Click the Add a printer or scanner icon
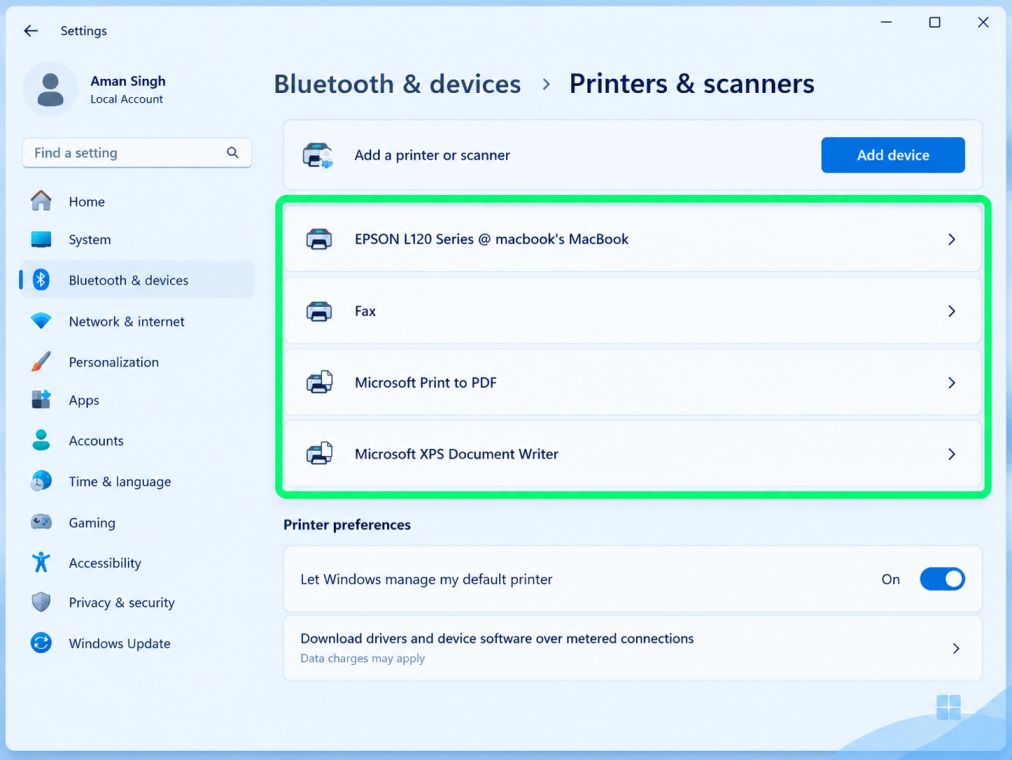This screenshot has height=760, width=1012. coord(318,155)
